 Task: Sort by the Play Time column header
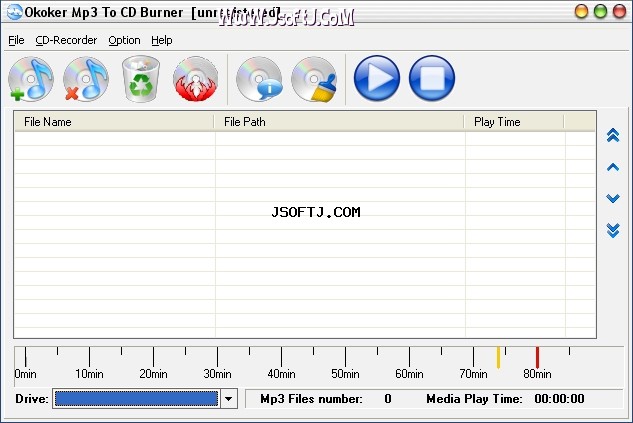pyautogui.click(x=514, y=121)
